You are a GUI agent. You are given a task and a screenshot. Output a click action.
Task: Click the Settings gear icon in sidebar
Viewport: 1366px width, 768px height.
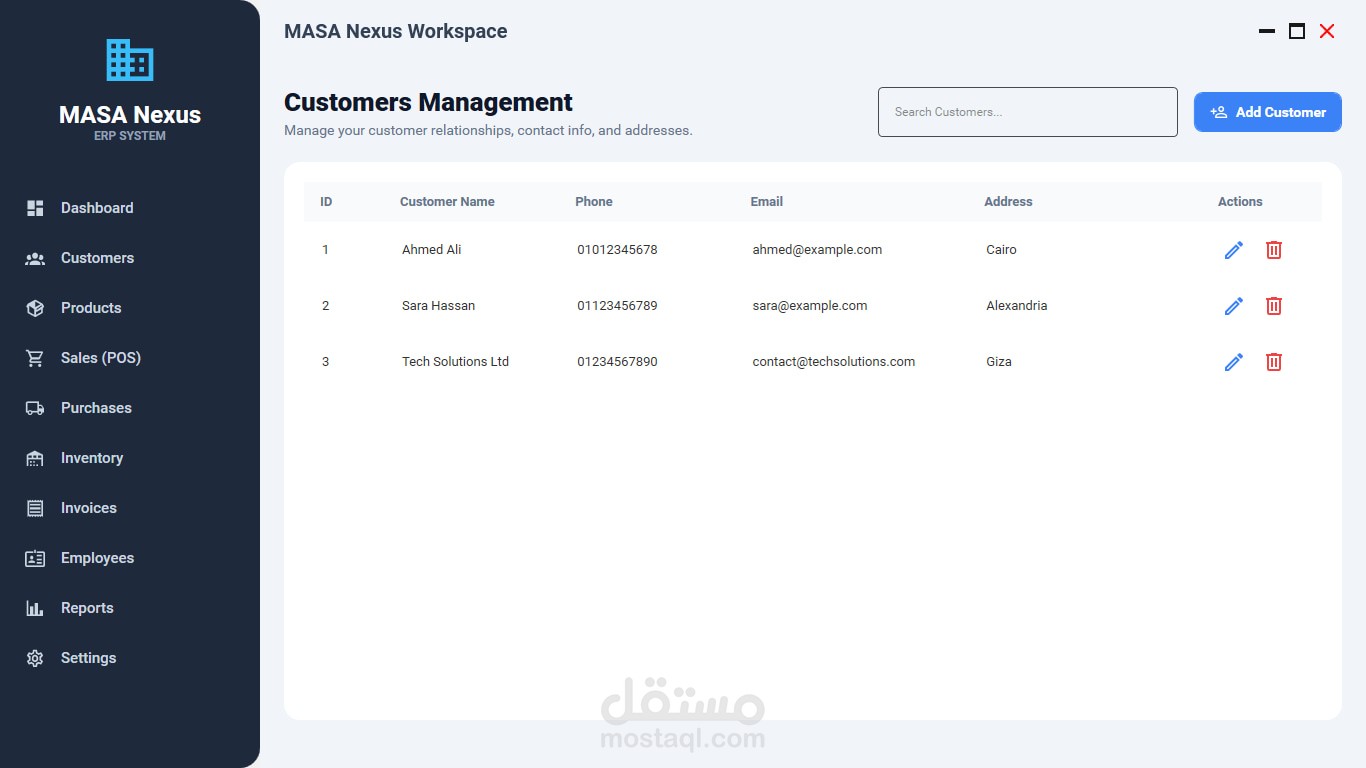[x=35, y=658]
